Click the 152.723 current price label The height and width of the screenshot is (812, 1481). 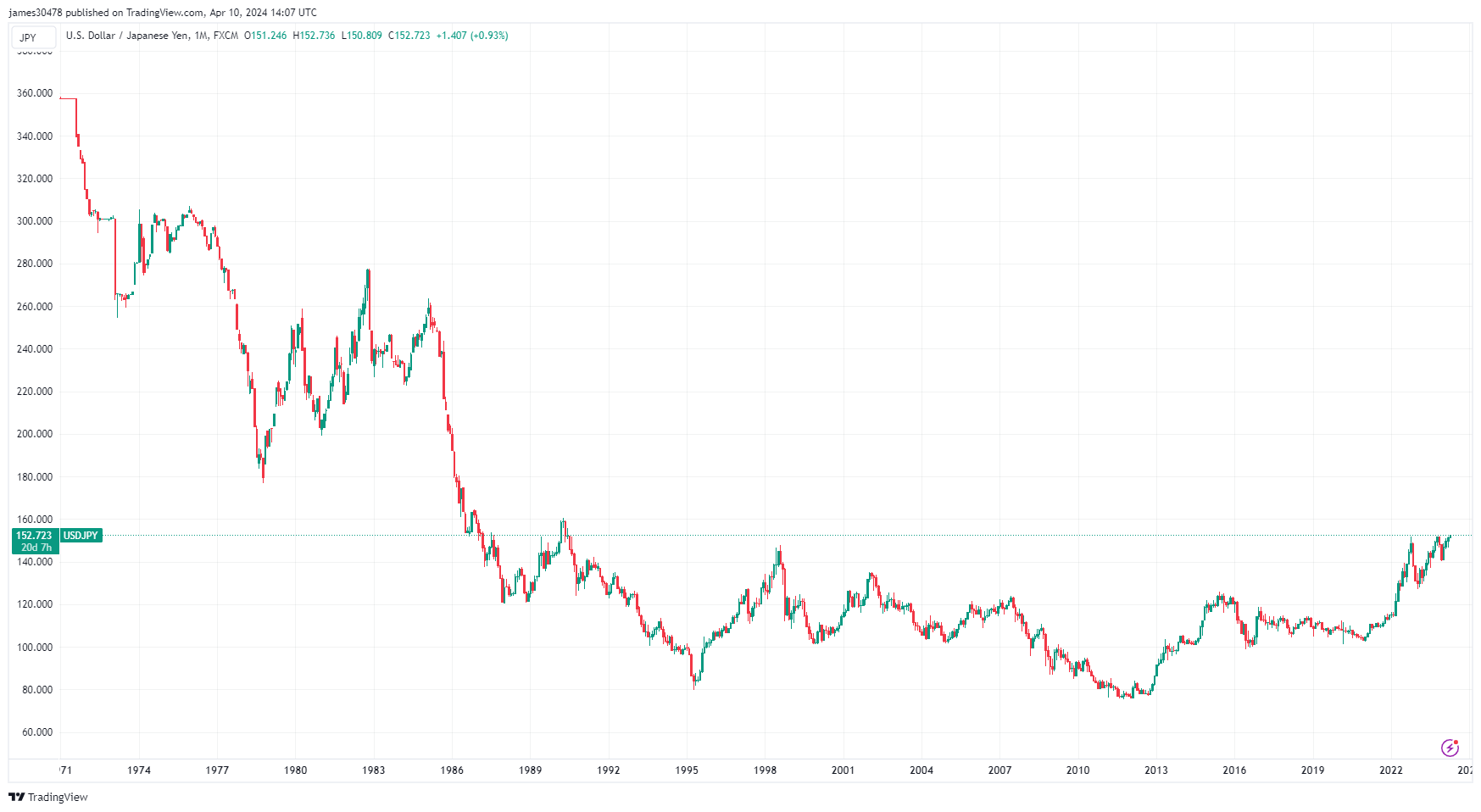(34, 536)
